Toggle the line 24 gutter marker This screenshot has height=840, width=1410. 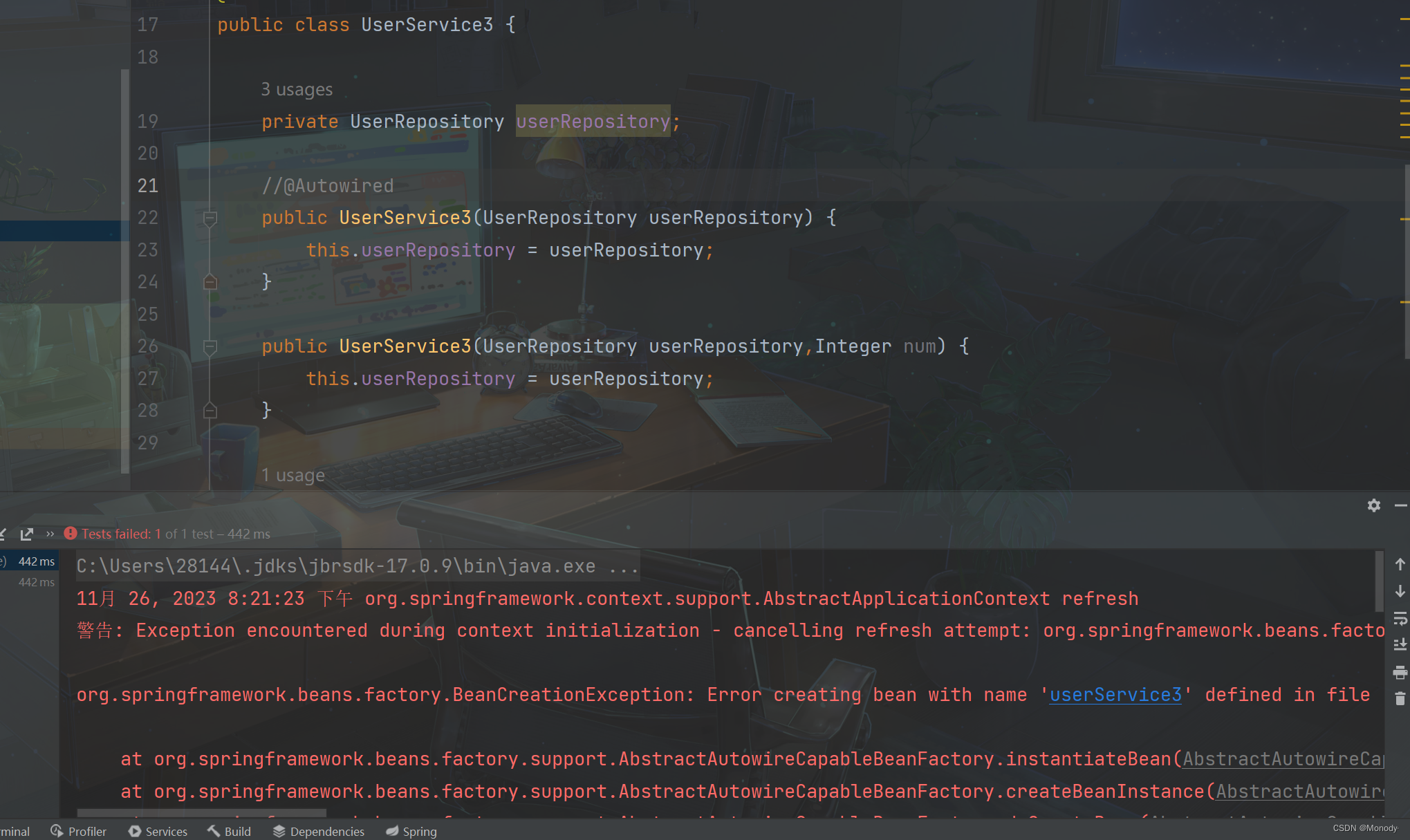(209, 281)
